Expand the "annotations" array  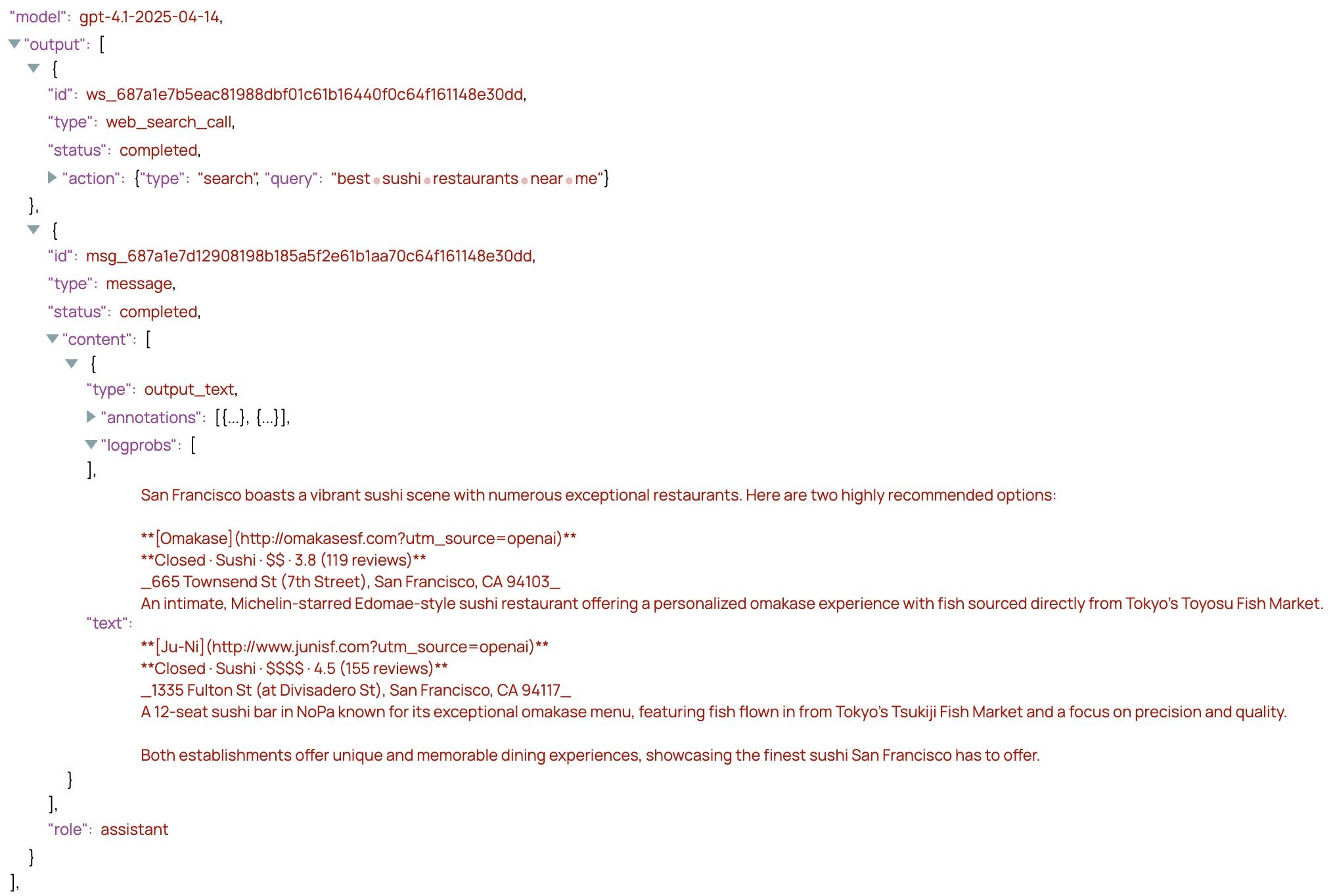pos(91,416)
